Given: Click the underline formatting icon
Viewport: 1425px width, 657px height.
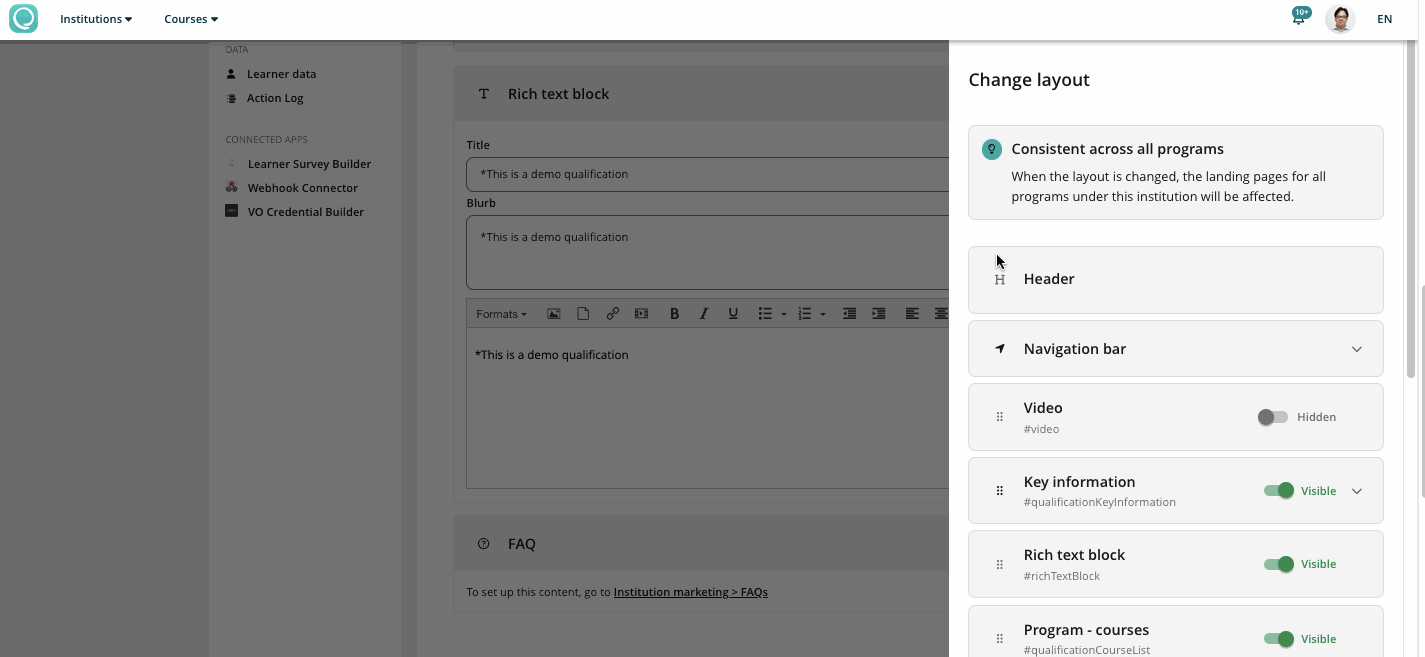Looking at the screenshot, I should pyautogui.click(x=733, y=314).
